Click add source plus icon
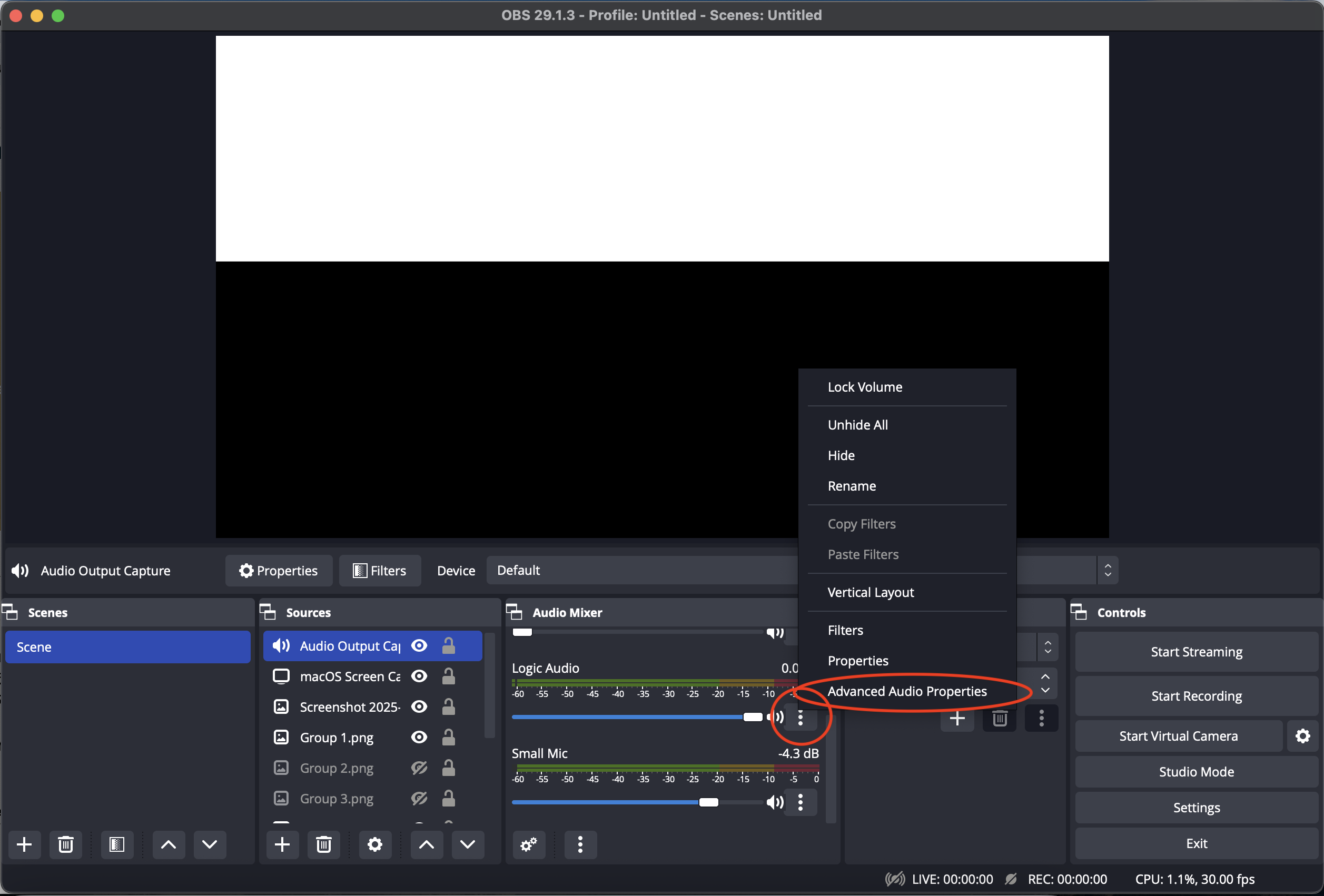Screen dimensions: 1324x896 (x=282, y=844)
